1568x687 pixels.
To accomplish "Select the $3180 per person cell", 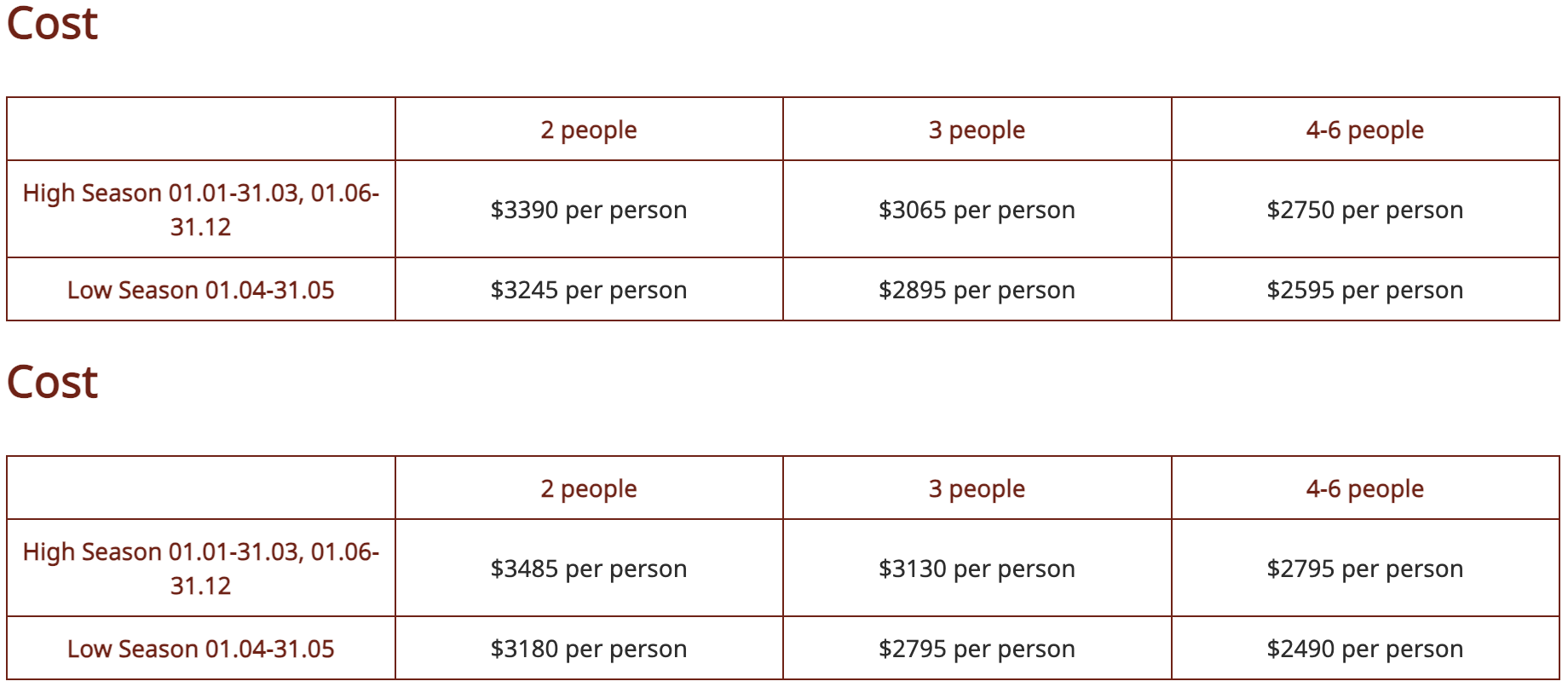I will coord(588,649).
